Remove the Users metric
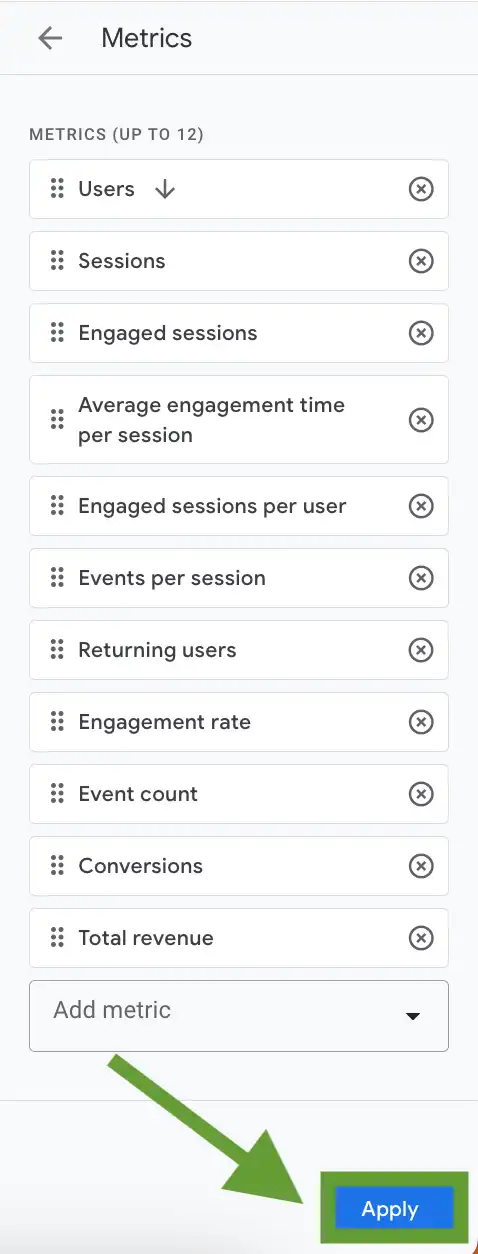The height and width of the screenshot is (1254, 478). [421, 189]
